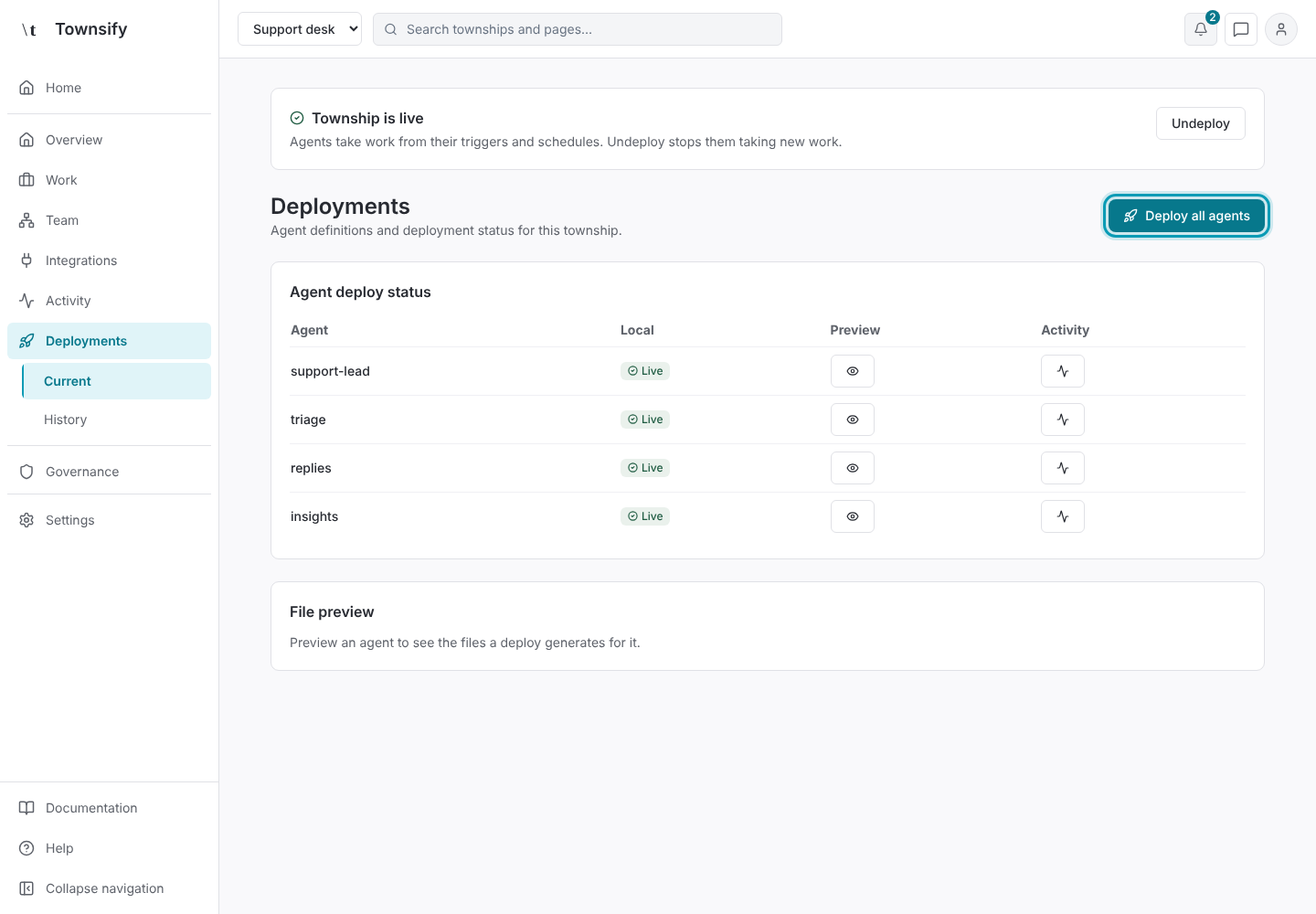View activity for support-lead agent
This screenshot has width=1316, height=914.
click(x=1063, y=371)
